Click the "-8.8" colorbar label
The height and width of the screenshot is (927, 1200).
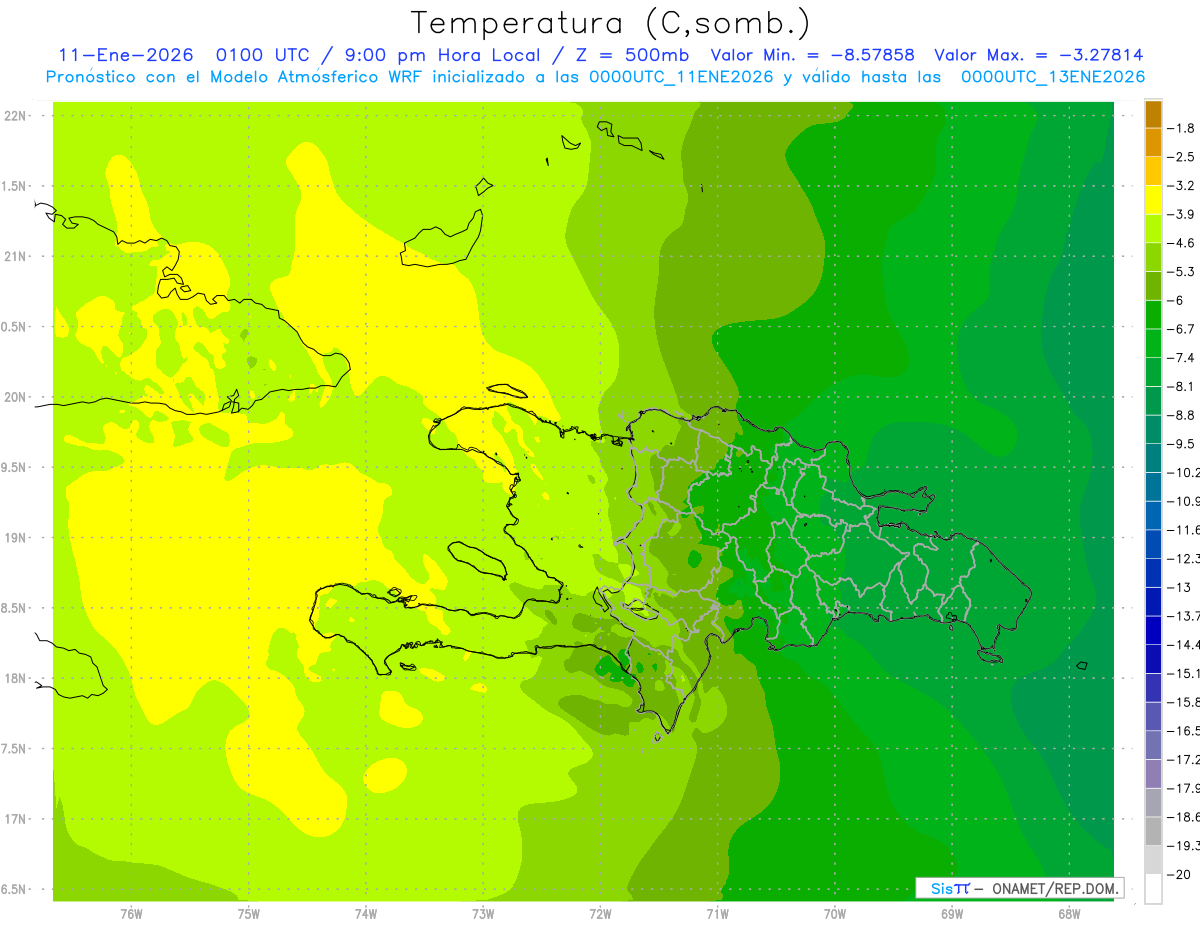point(1181,415)
